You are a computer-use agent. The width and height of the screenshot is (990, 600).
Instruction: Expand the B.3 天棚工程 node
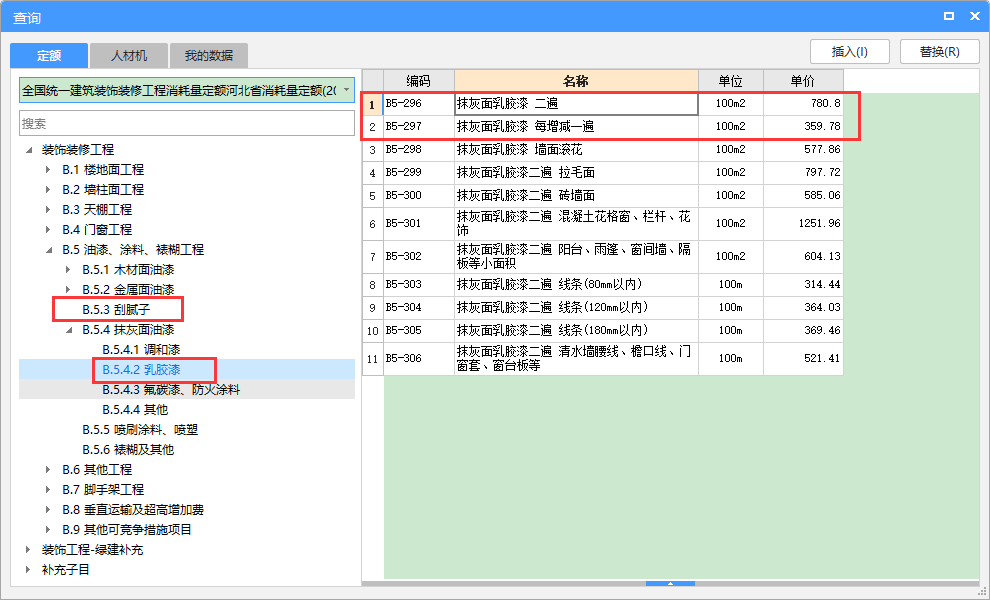point(49,210)
